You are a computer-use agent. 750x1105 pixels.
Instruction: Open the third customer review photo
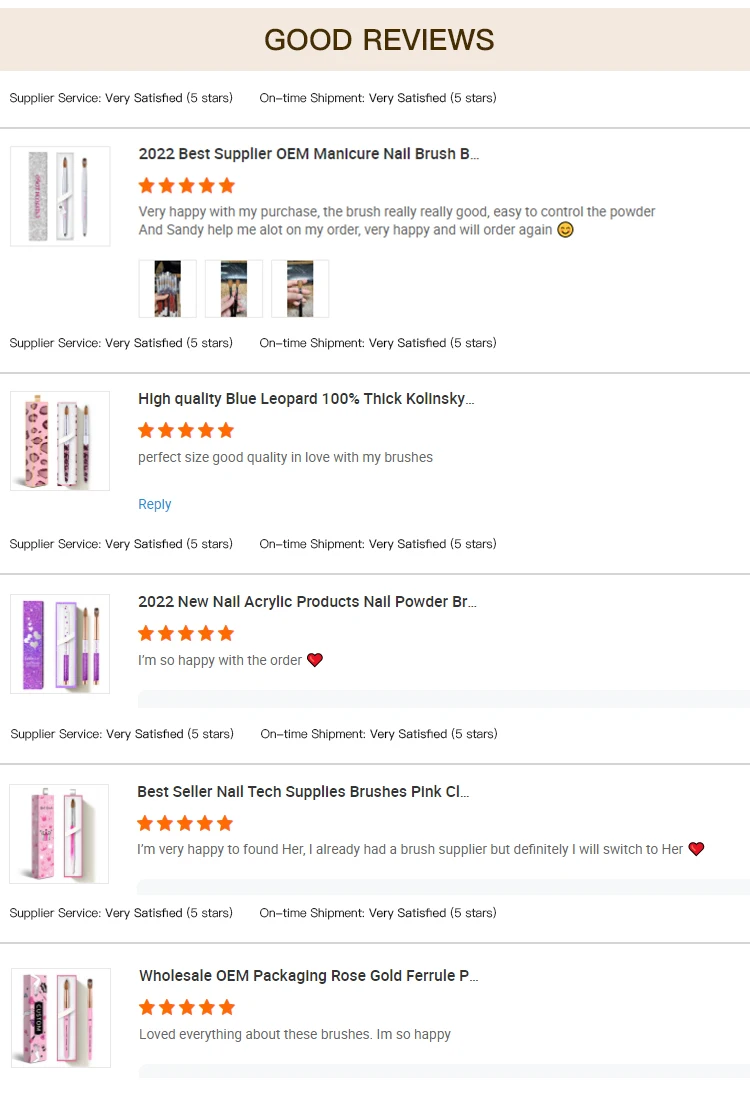(x=300, y=289)
